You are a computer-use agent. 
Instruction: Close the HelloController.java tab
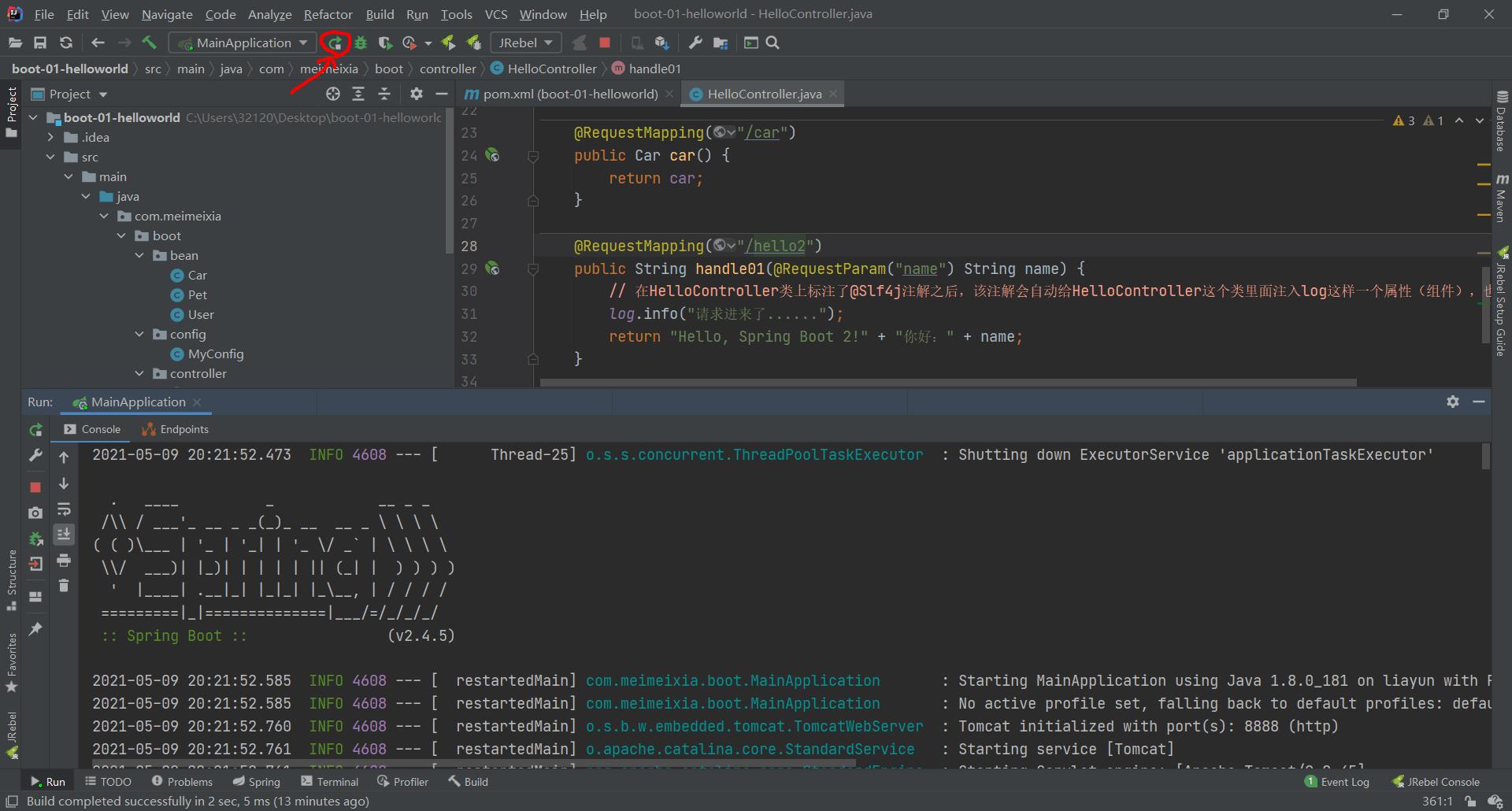tap(833, 94)
